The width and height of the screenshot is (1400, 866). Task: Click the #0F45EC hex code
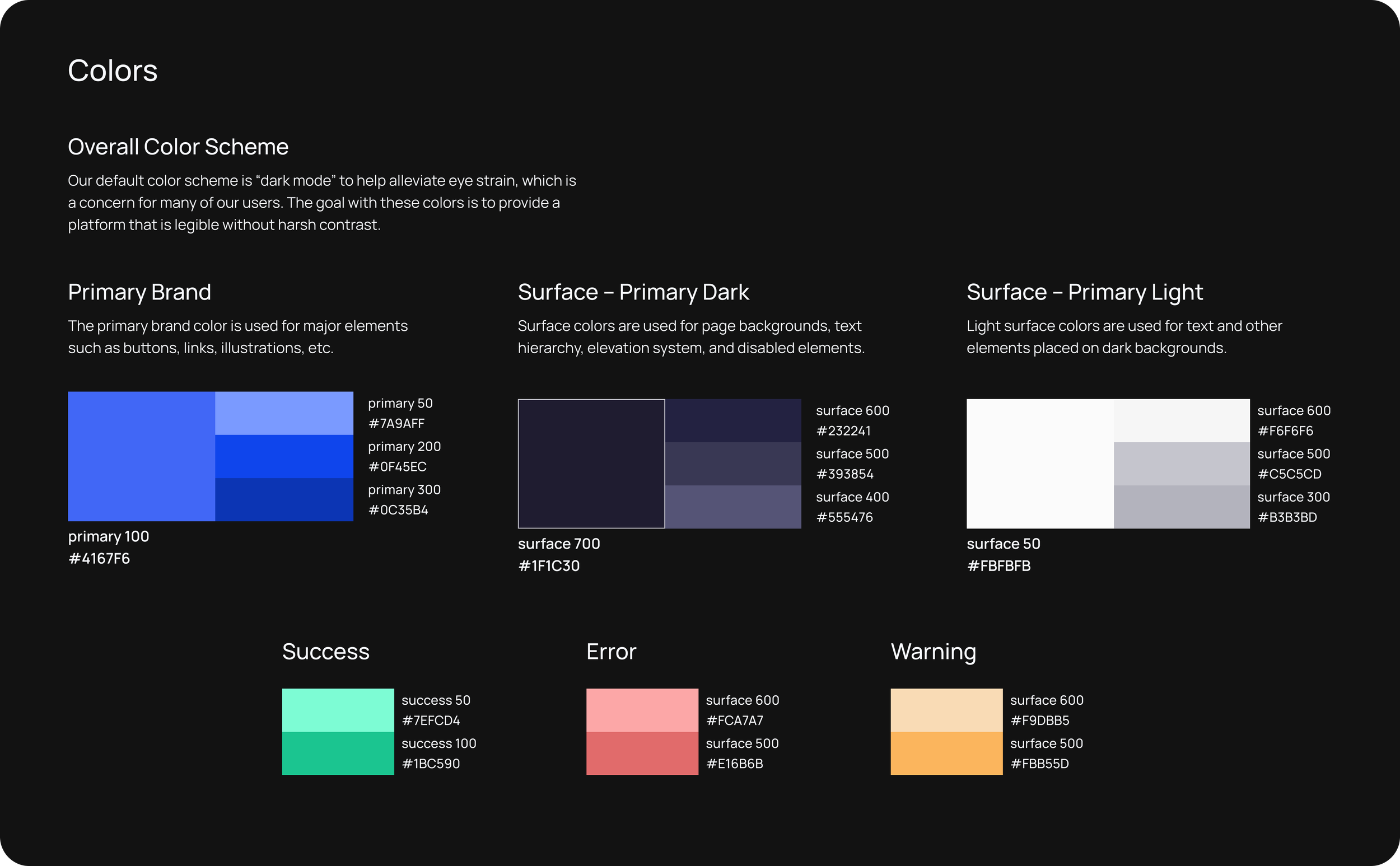point(398,466)
